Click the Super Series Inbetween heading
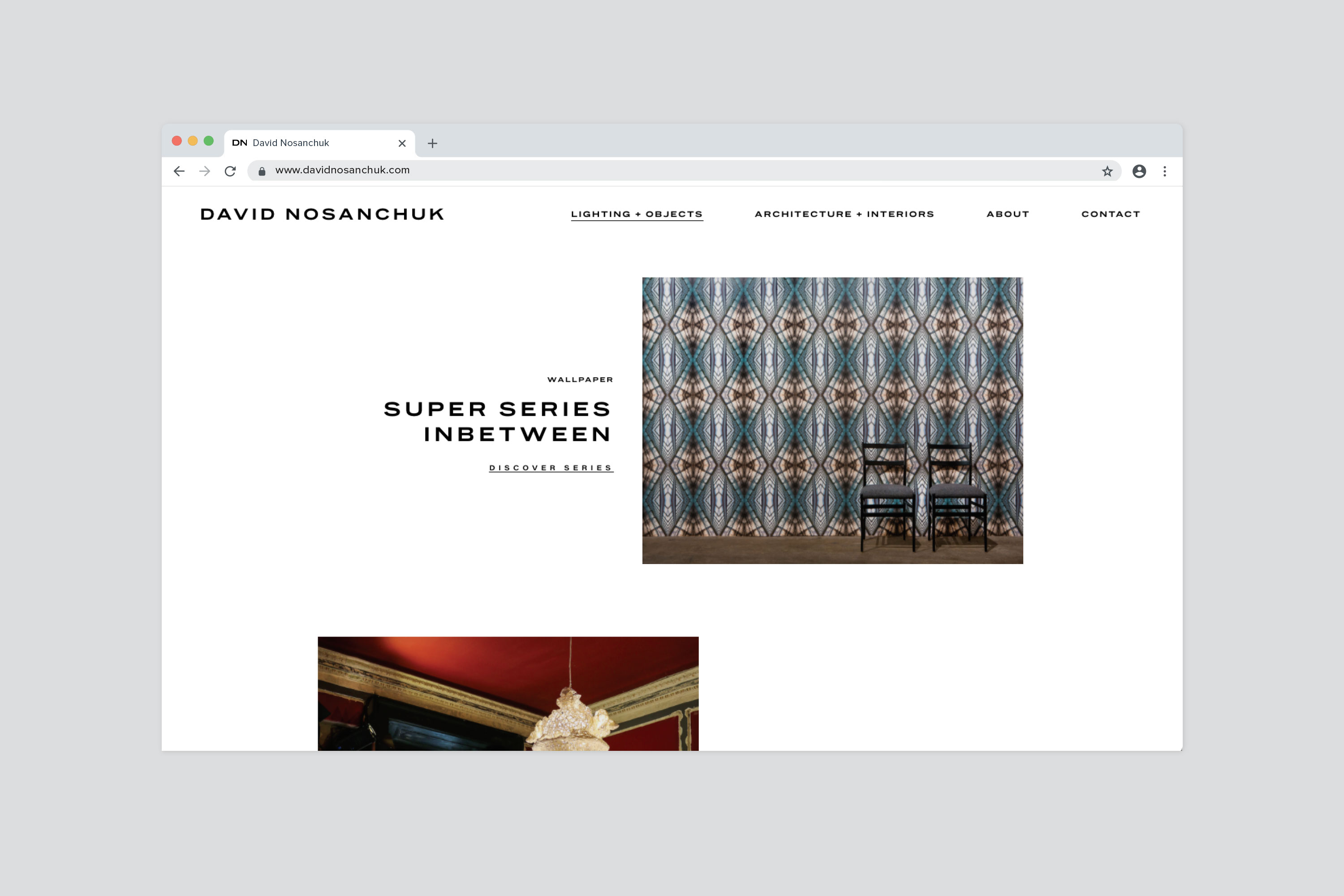 click(497, 421)
